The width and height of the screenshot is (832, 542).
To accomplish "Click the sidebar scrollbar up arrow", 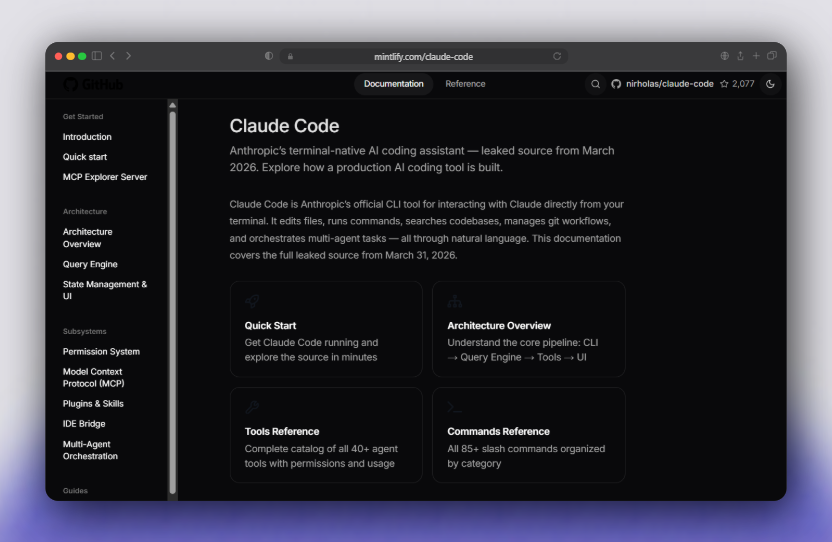I will pyautogui.click(x=172, y=105).
